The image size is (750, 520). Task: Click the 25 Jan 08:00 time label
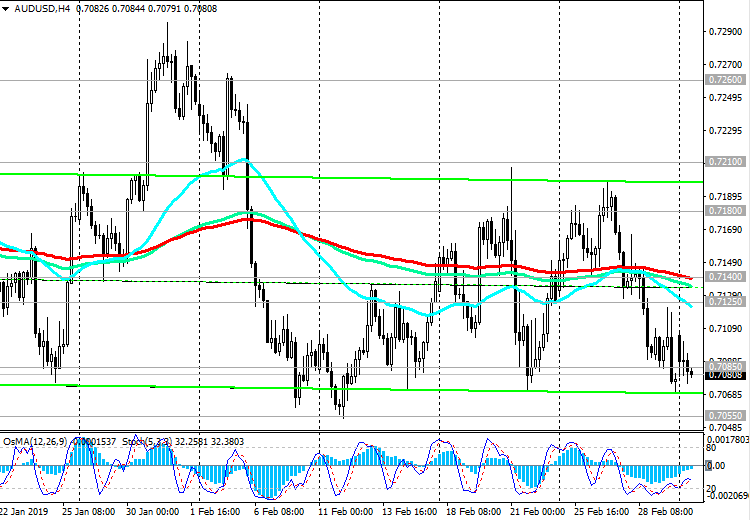(88, 511)
